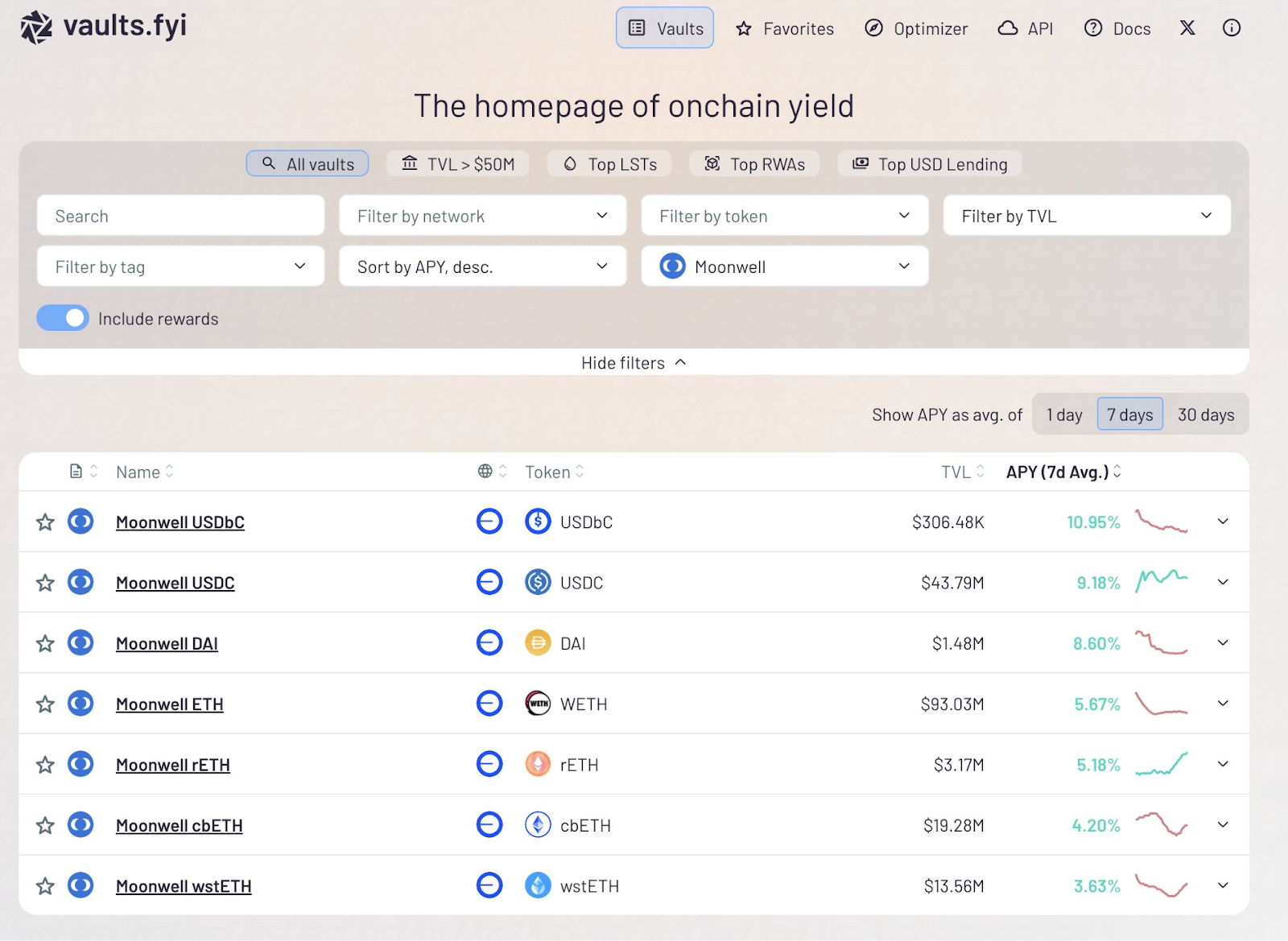This screenshot has height=941, width=1288.
Task: Open the Docs page
Action: click(x=1117, y=29)
